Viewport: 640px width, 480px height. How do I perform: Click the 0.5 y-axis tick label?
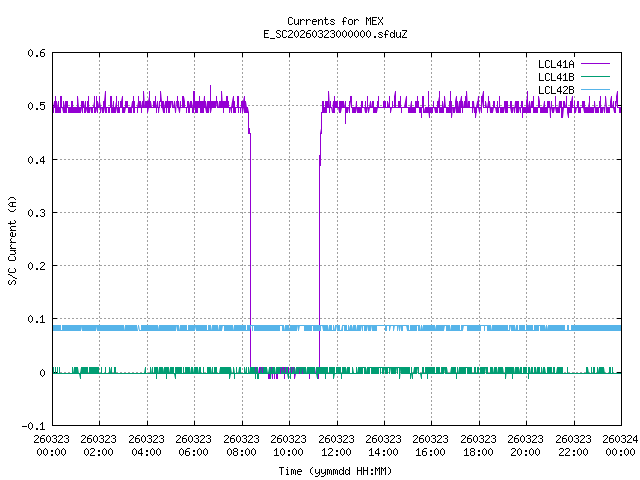(35, 107)
